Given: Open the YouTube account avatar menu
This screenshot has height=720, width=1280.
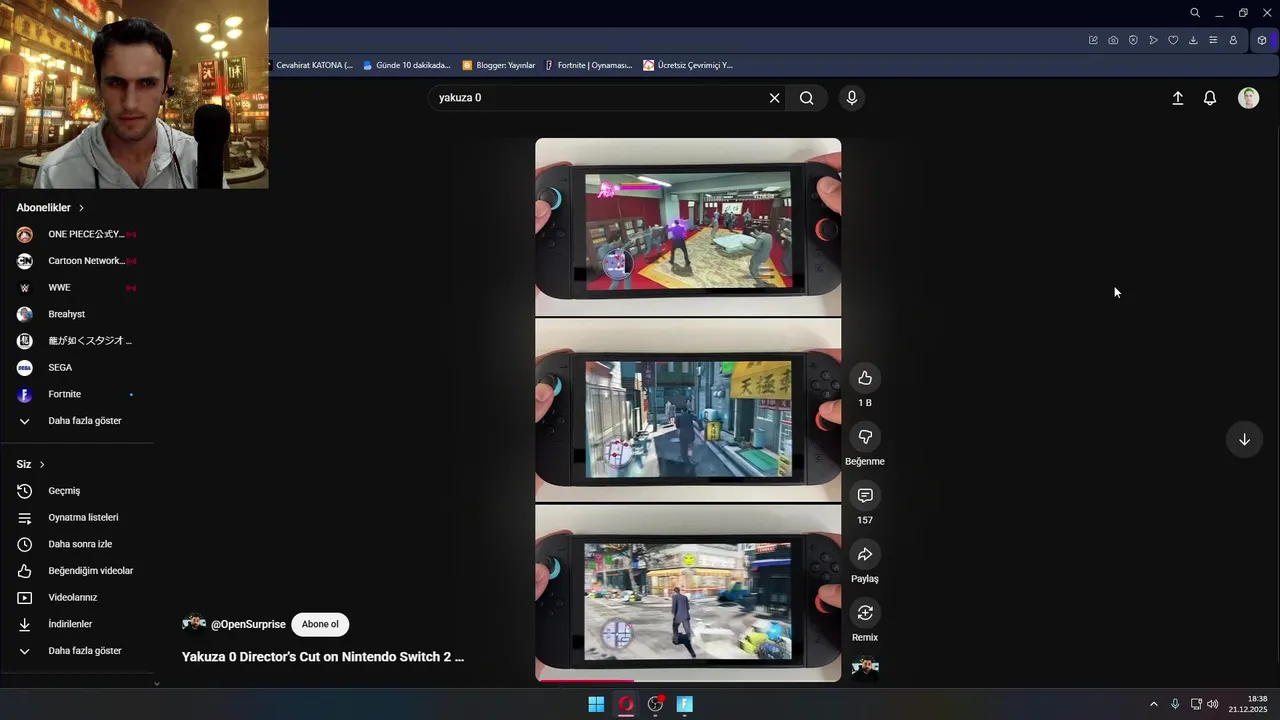Looking at the screenshot, I should coord(1248,98).
